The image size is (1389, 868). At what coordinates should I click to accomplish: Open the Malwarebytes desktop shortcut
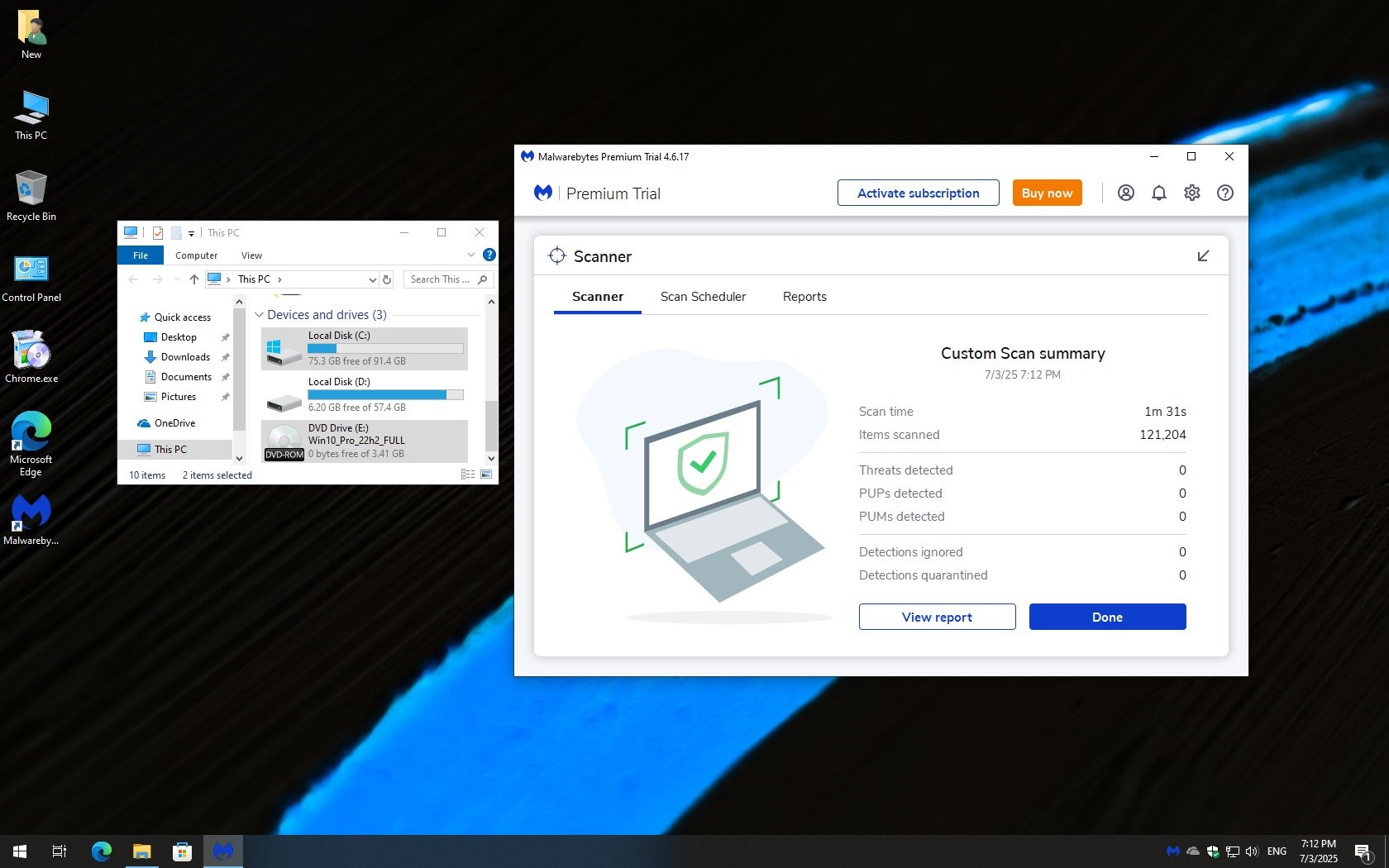tap(31, 519)
